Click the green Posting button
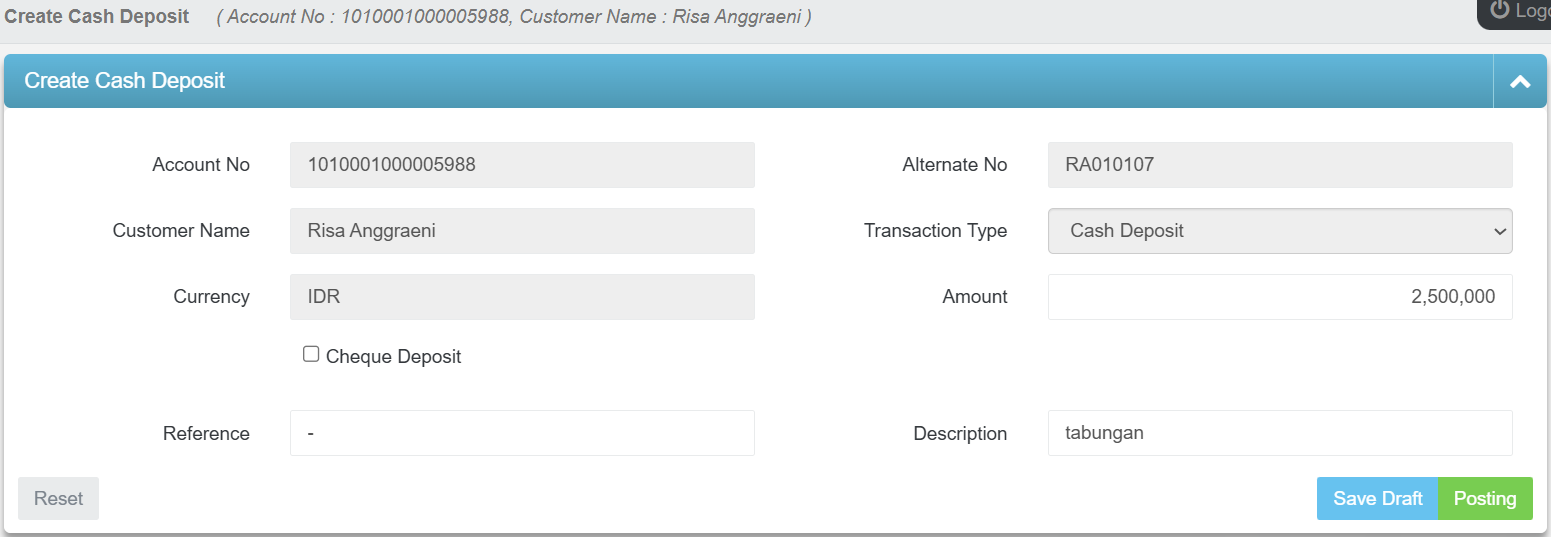Viewport: 1551px width, 537px height. (1484, 498)
